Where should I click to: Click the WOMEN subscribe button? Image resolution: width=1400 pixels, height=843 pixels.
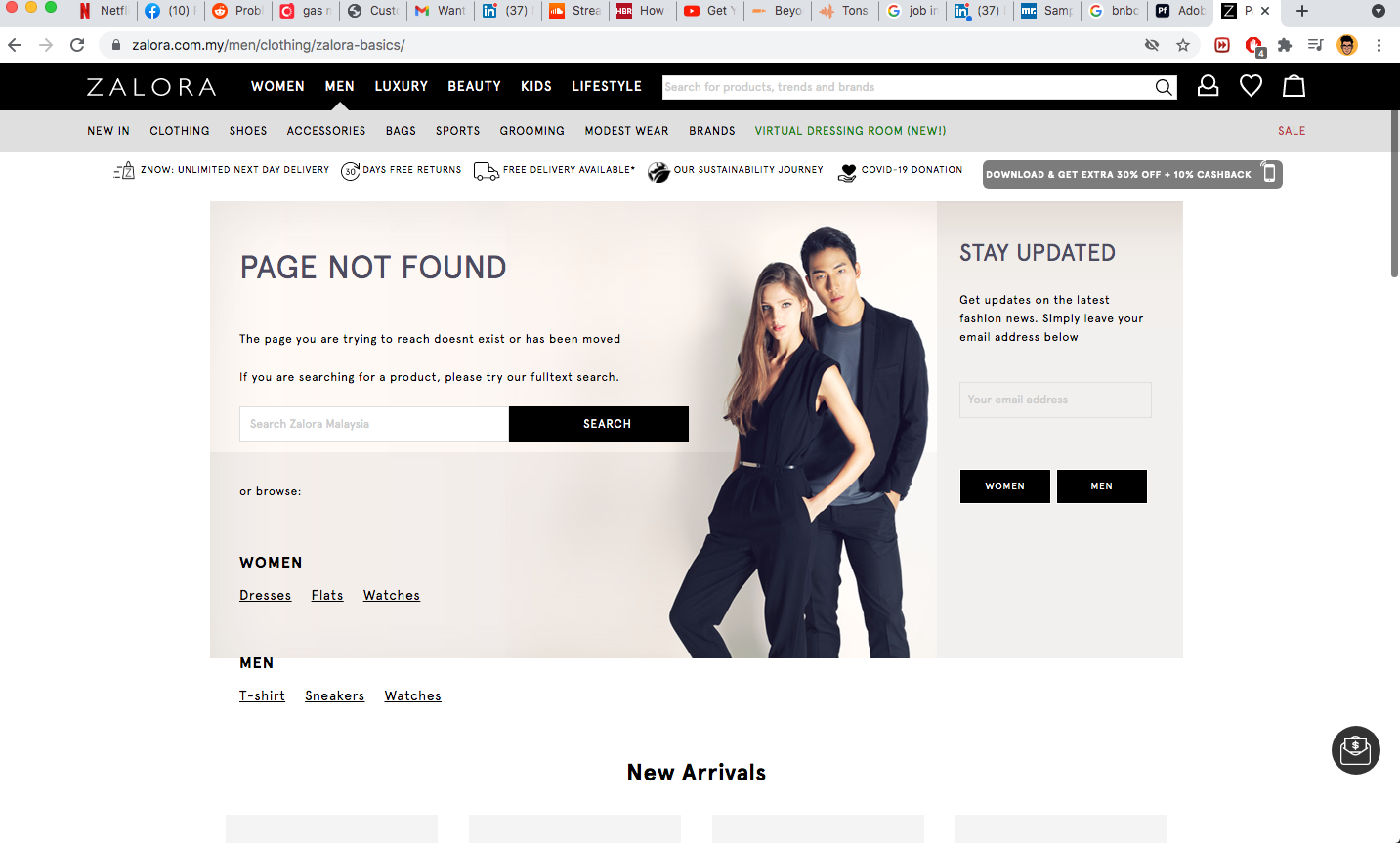click(x=1005, y=486)
